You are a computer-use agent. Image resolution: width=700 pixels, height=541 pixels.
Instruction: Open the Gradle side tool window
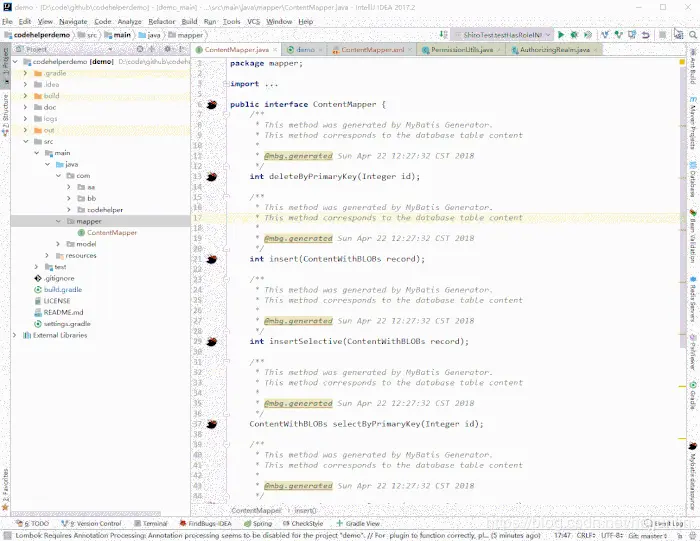692,395
